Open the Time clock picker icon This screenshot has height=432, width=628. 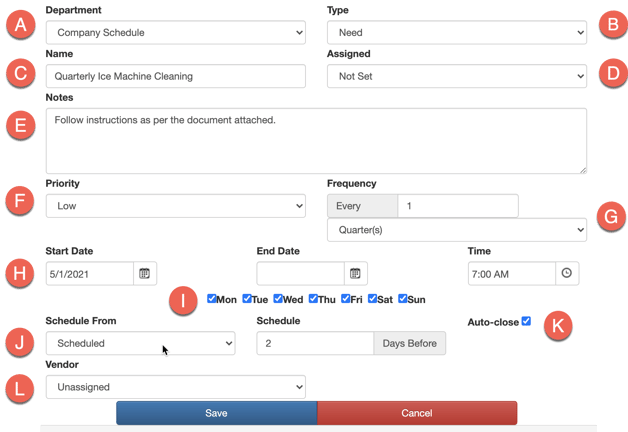pos(567,273)
